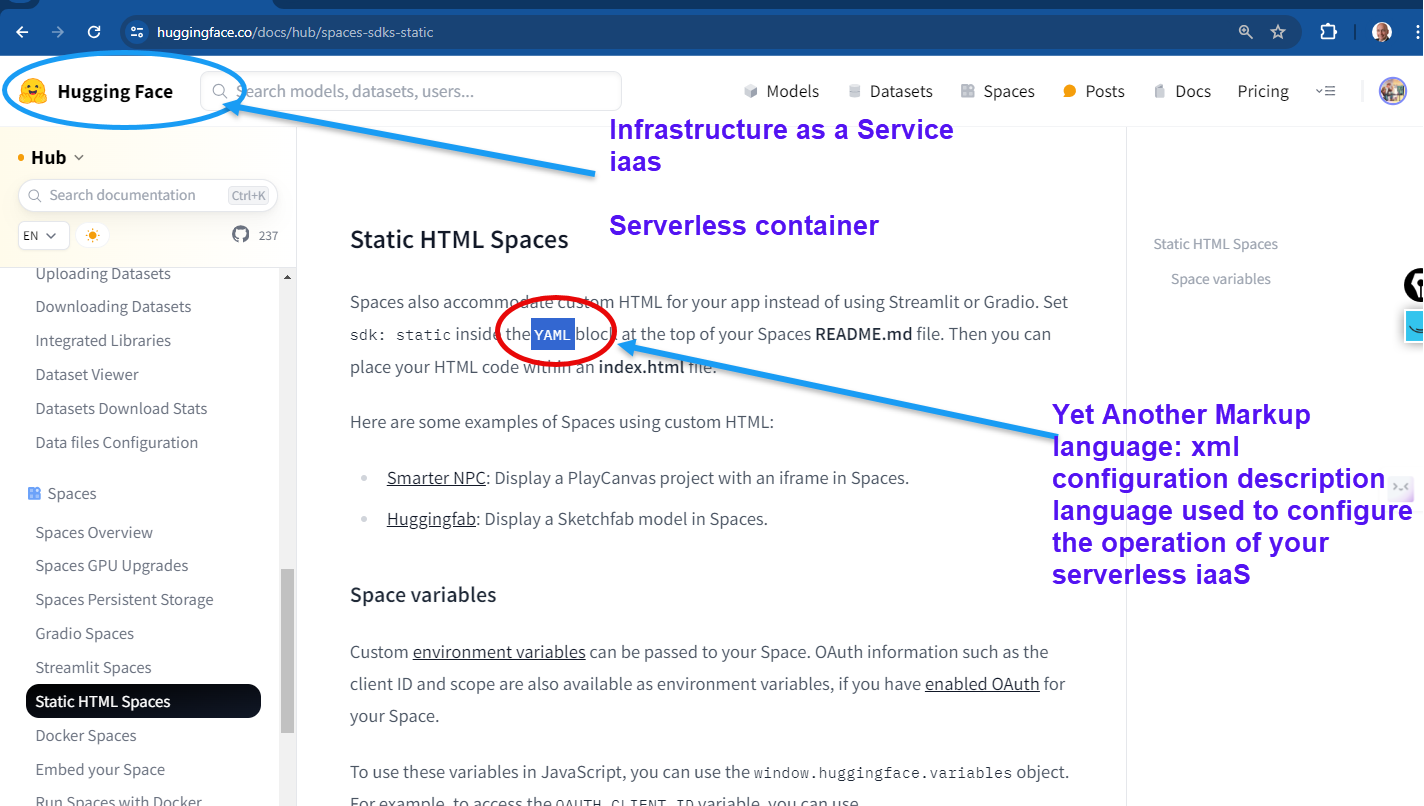The height and width of the screenshot is (806, 1424).
Task: Go to the Datasets navigation item
Action: (890, 91)
